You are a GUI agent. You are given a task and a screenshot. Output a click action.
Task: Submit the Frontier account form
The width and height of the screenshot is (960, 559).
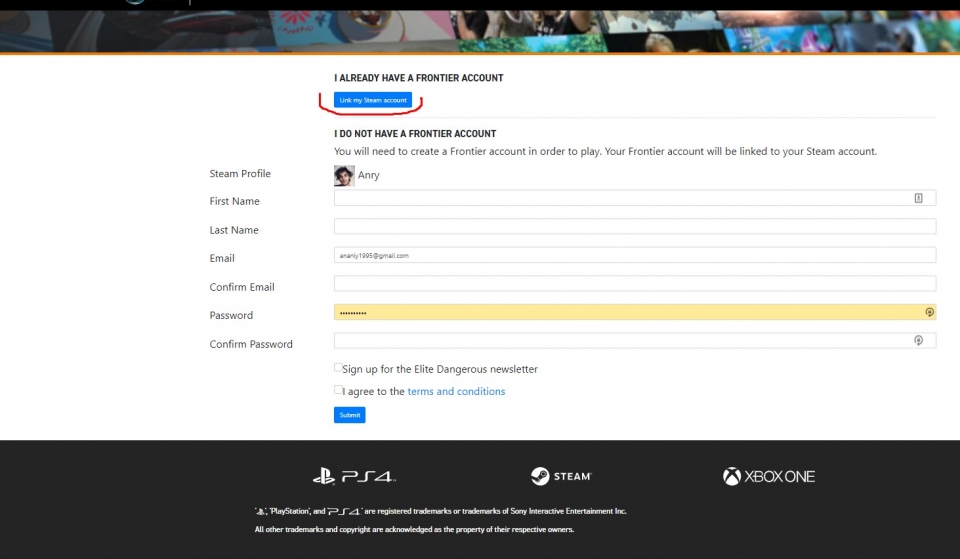(x=350, y=415)
